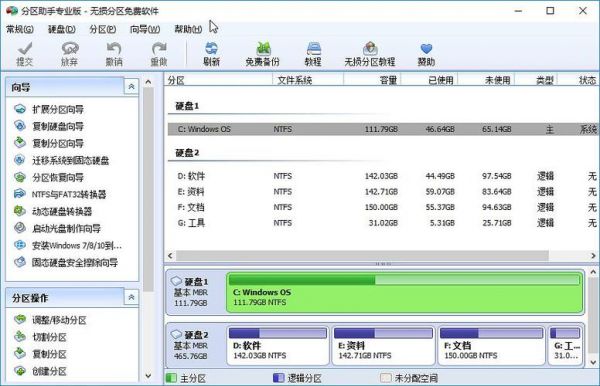Select the C: Windows OS row in list

(383, 129)
